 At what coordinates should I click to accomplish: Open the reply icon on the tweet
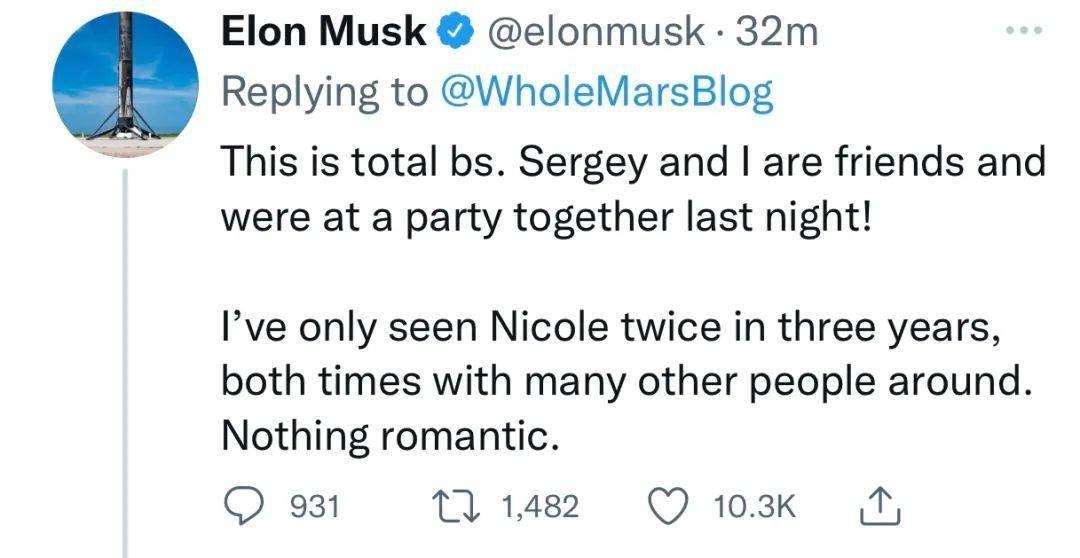(x=242, y=506)
